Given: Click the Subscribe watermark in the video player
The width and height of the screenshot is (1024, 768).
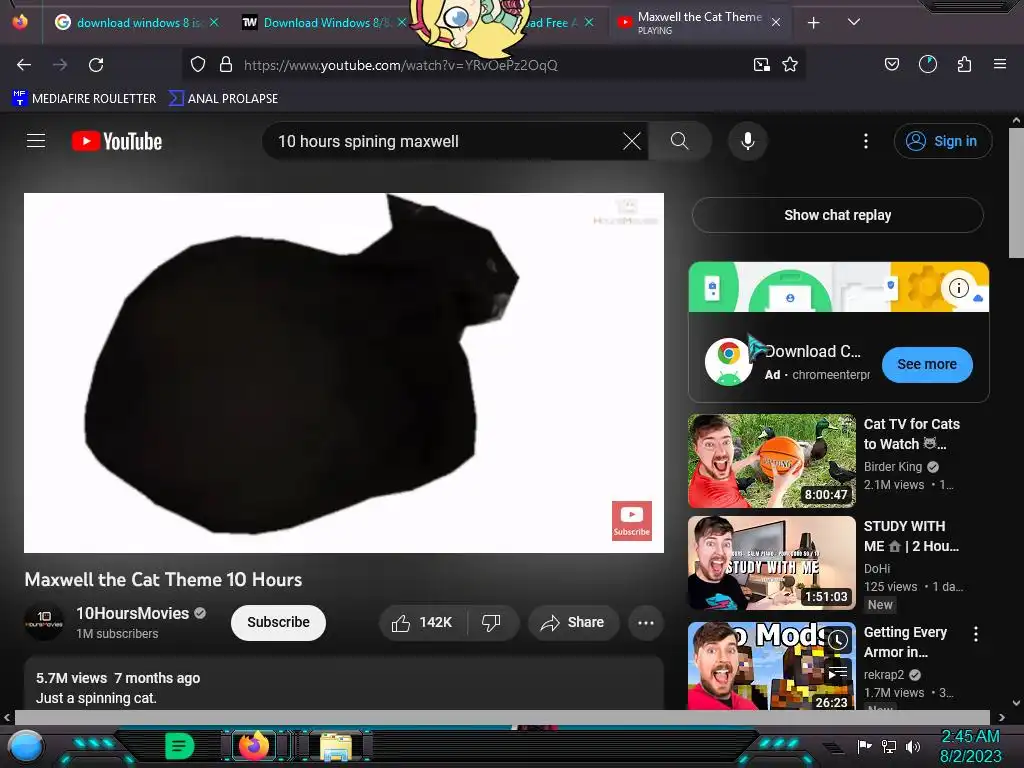Looking at the screenshot, I should (632, 520).
